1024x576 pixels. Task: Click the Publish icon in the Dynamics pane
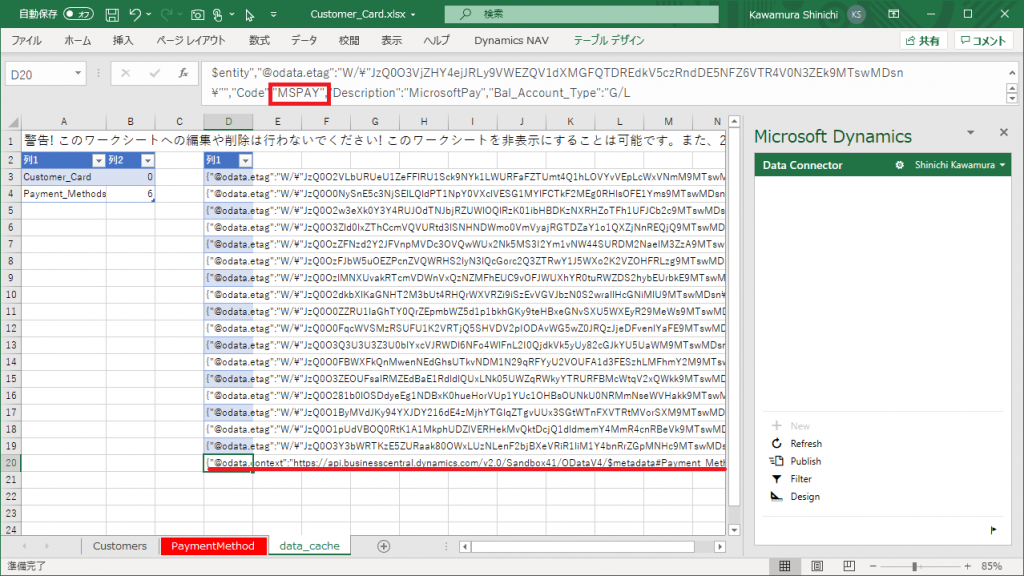[776, 461]
